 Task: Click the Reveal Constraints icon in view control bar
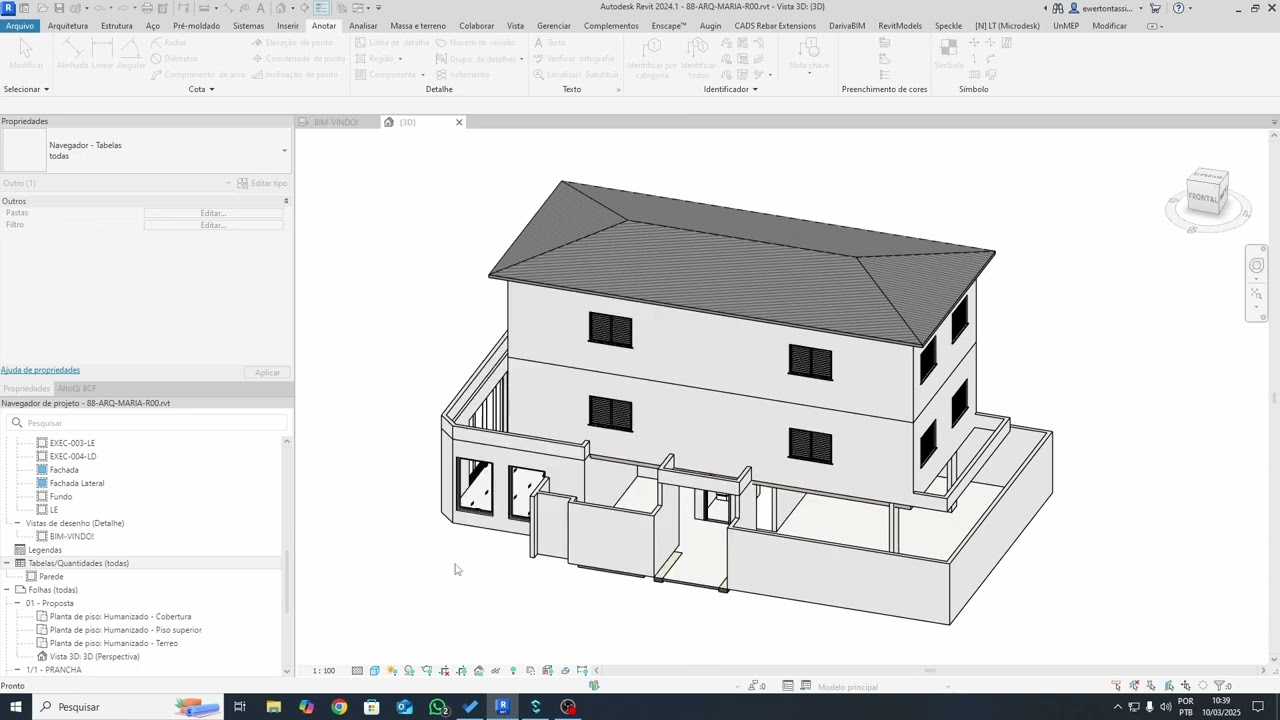point(582,671)
